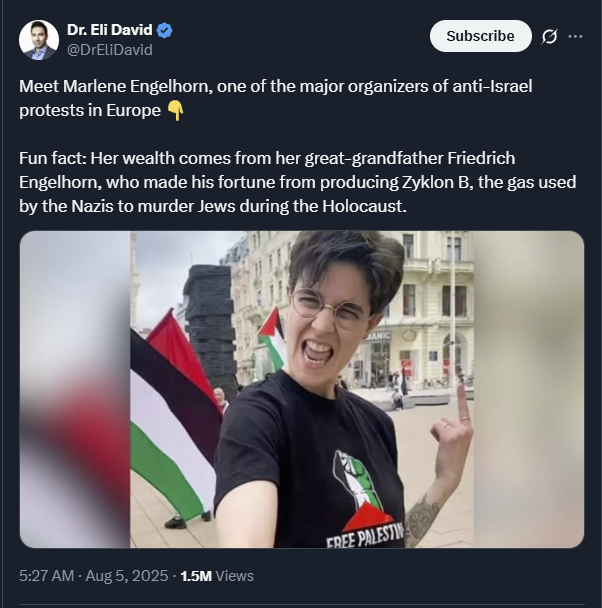Viewport: 602px width, 608px height.
Task: Open the @DrEliDavid handle link
Action: click(x=110, y=50)
